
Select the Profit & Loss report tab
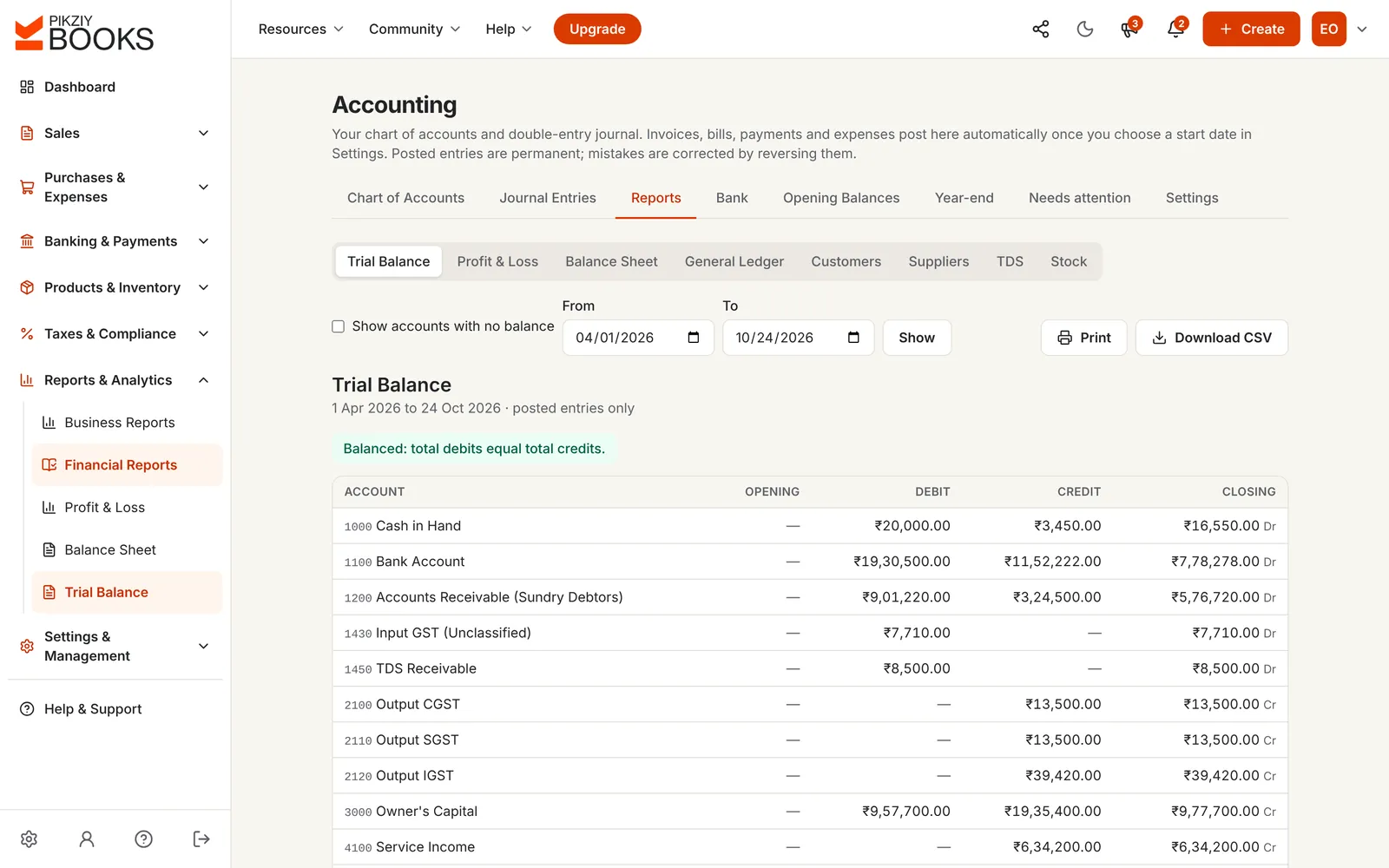click(x=497, y=261)
